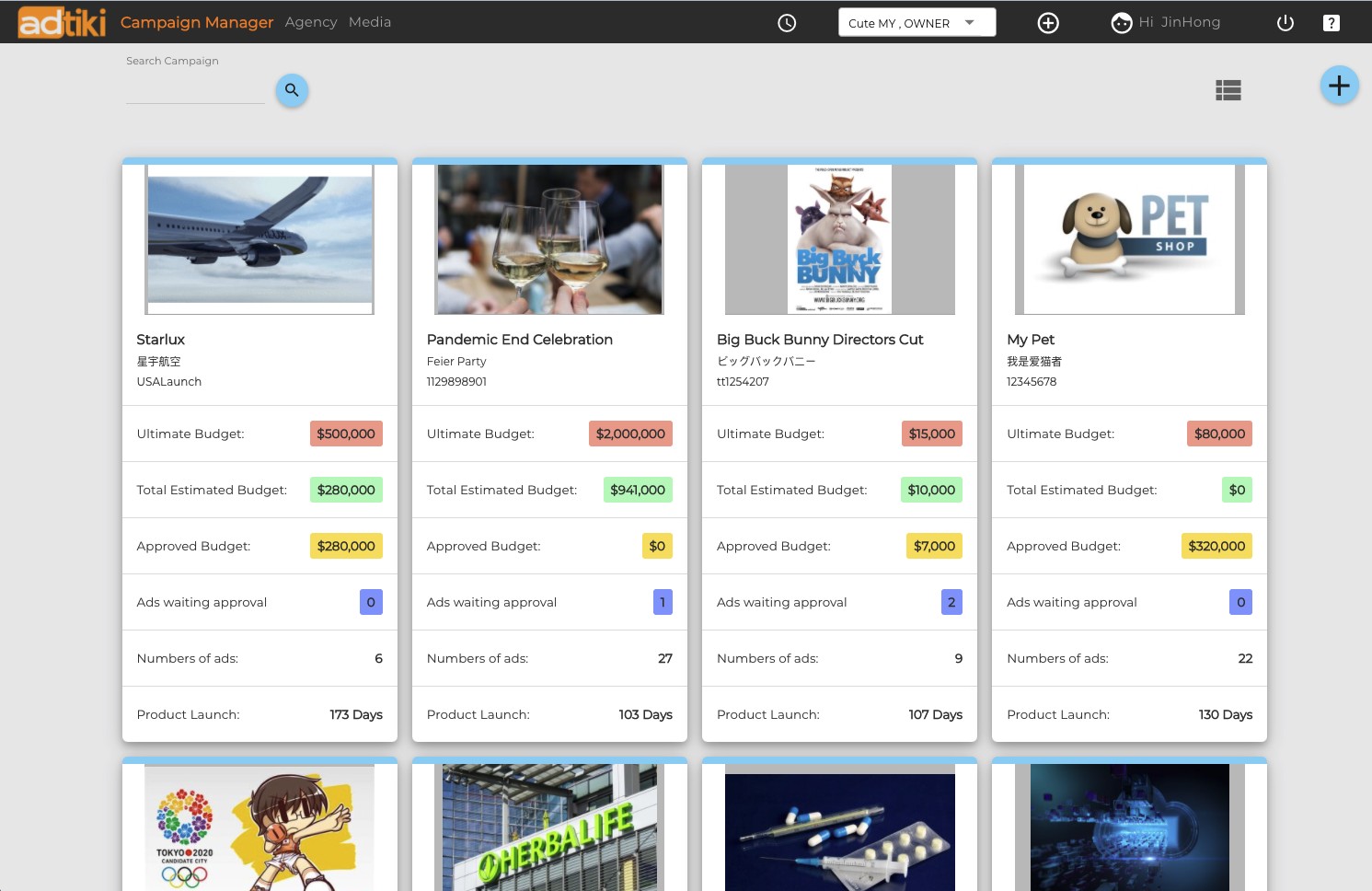Click the adtiki logo
The height and width of the screenshot is (891, 1372).
point(63,22)
